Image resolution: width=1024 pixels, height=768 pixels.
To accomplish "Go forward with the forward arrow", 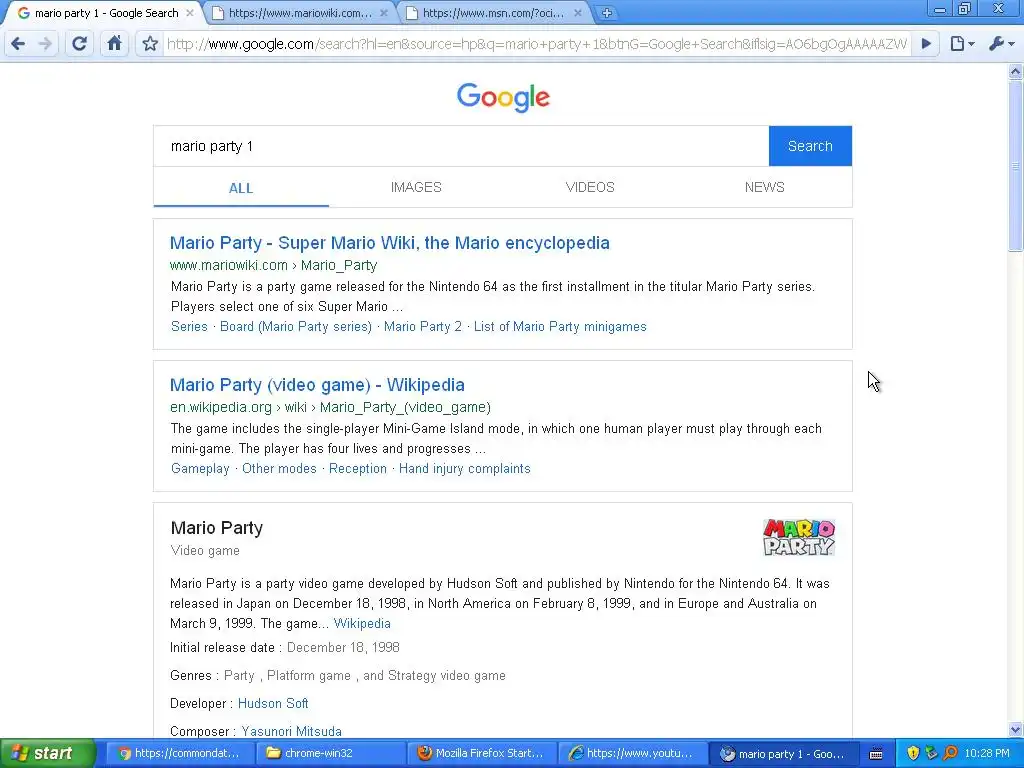I will coord(45,44).
